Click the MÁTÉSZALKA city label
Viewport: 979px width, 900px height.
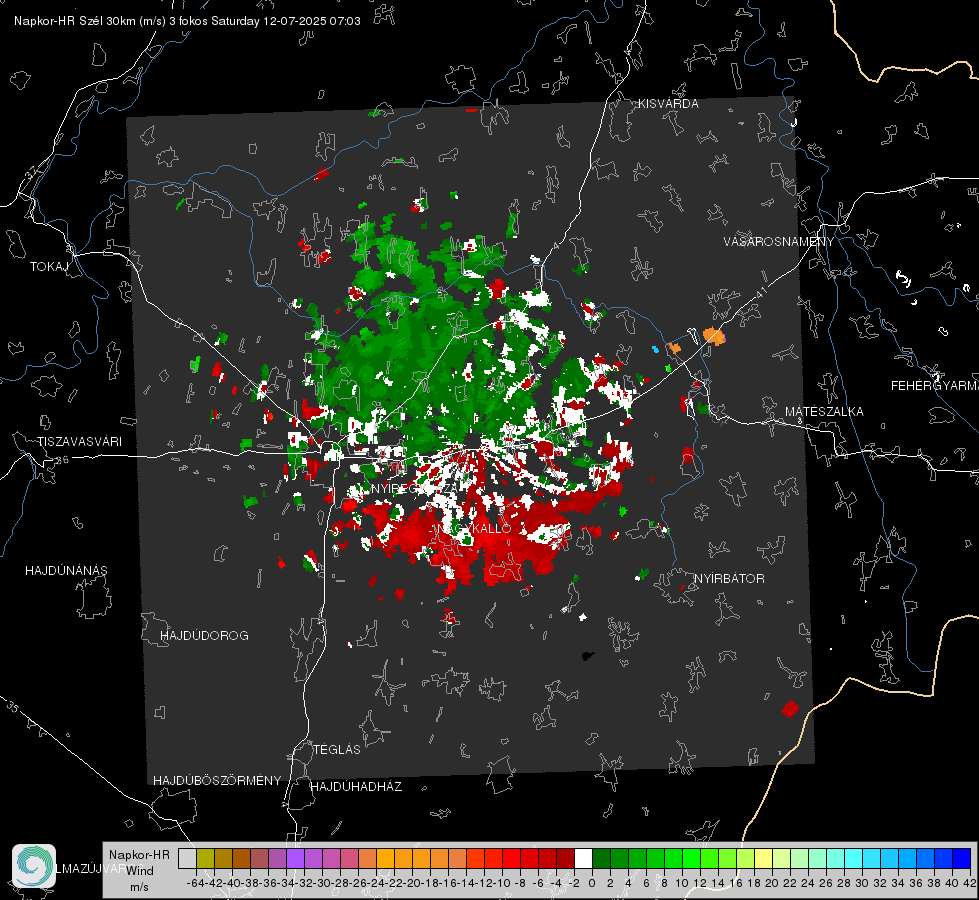click(x=824, y=412)
